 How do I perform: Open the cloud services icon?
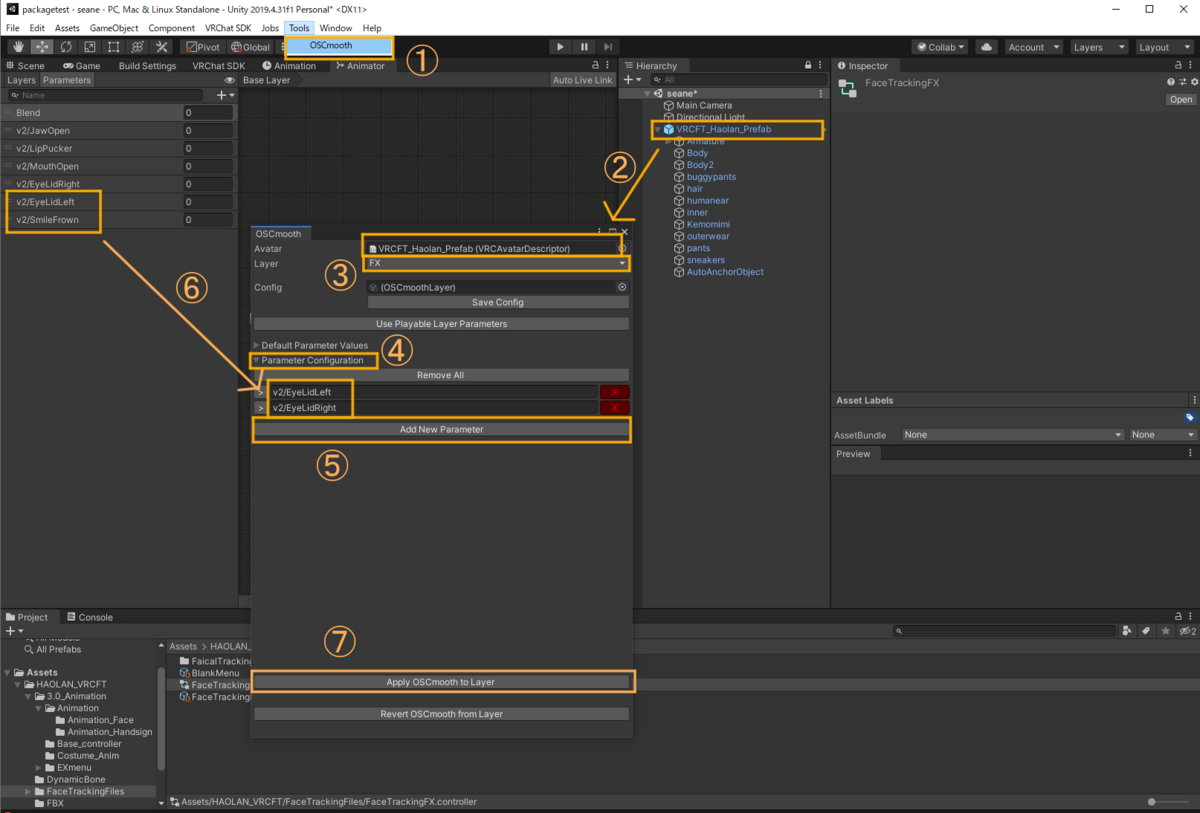point(986,47)
